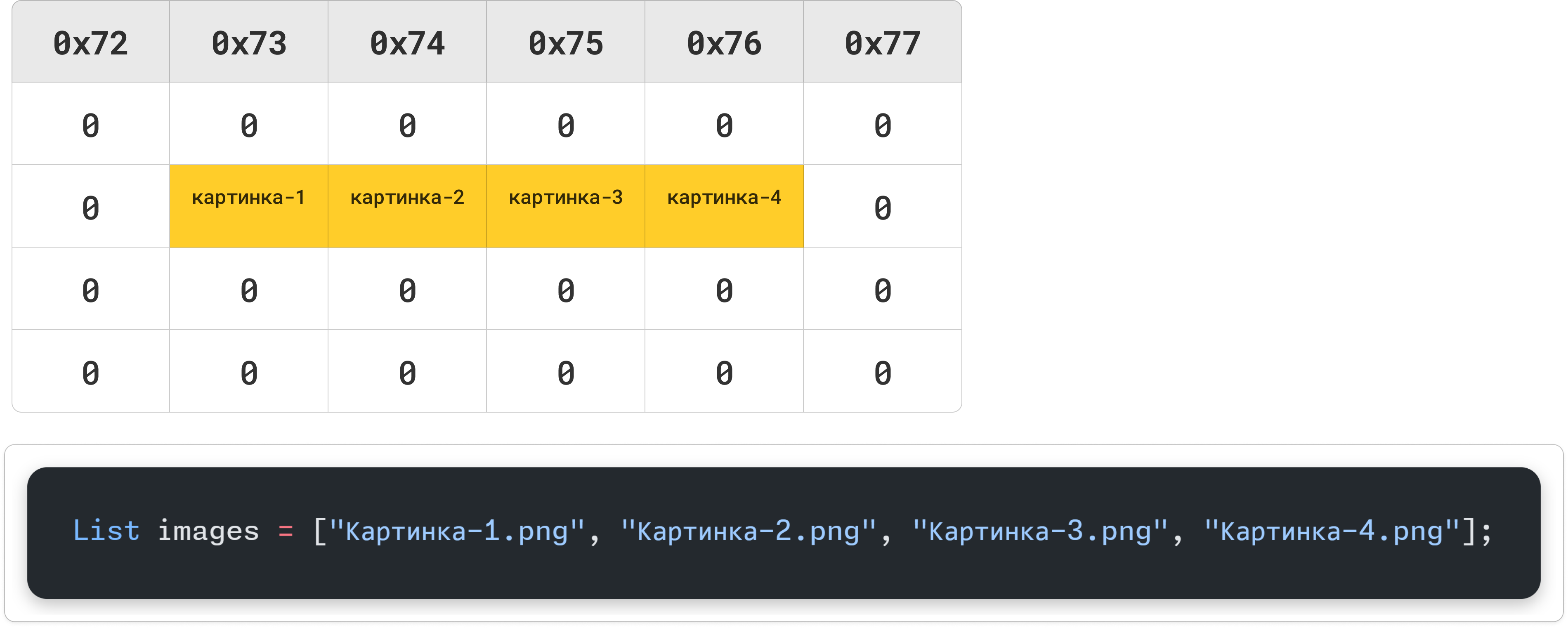Click the zero right of картинка-4
The image size is (1568, 628).
pos(882,208)
